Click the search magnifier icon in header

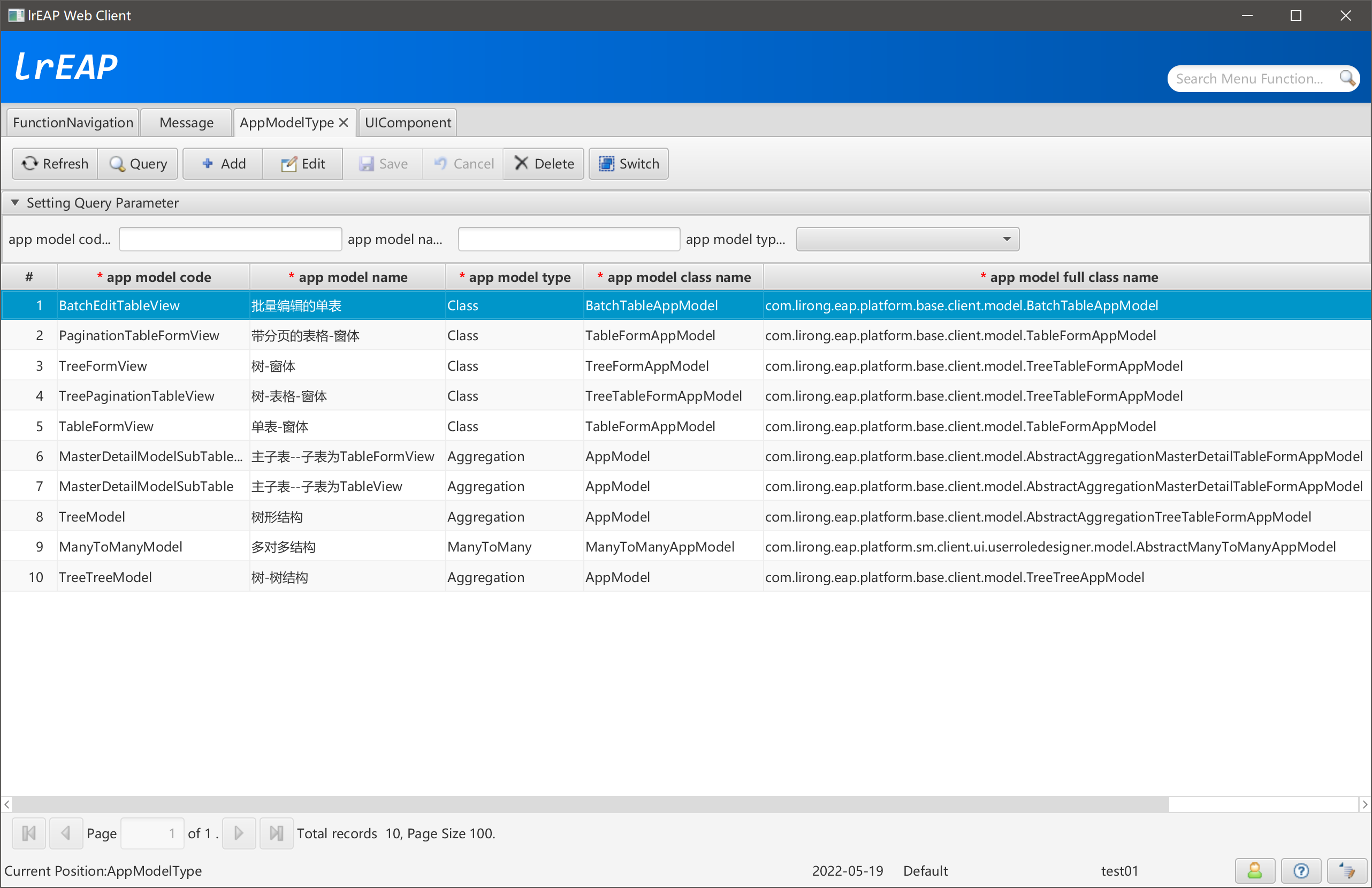pyautogui.click(x=1347, y=78)
